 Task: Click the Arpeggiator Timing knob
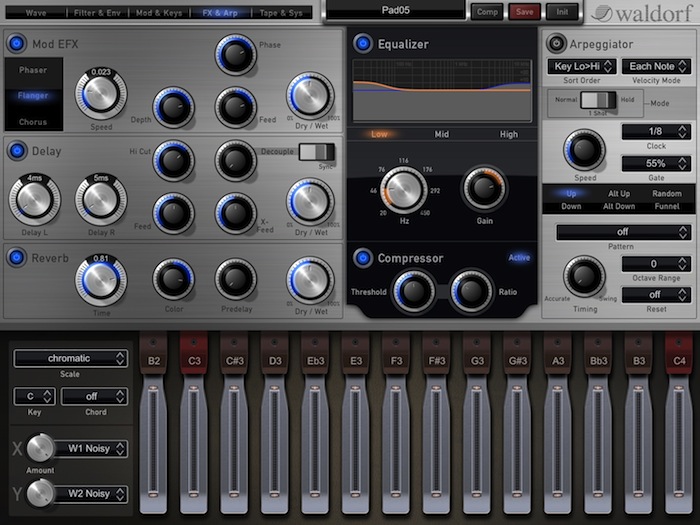click(584, 276)
